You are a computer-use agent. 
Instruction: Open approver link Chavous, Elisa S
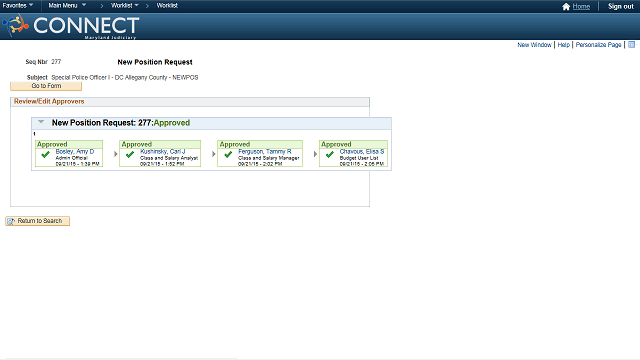362,151
